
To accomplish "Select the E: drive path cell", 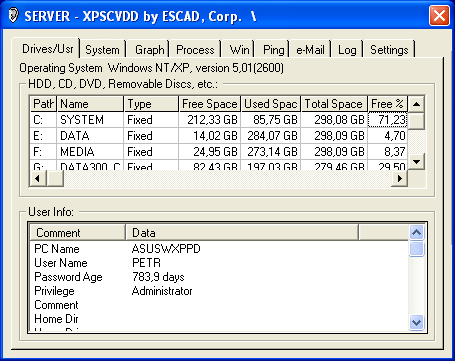I will 43,136.
